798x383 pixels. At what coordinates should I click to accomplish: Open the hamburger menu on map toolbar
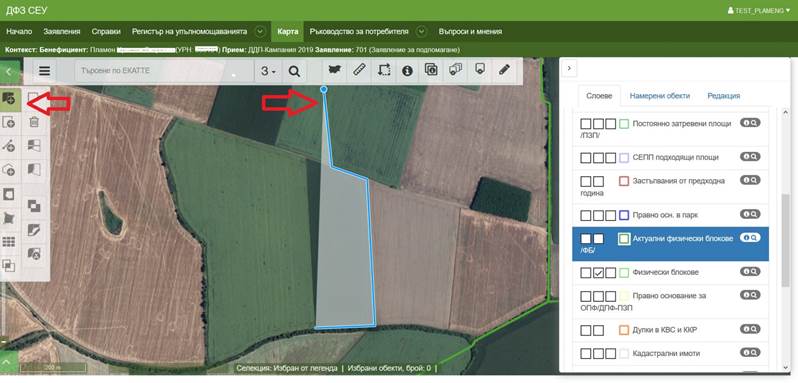pos(45,71)
